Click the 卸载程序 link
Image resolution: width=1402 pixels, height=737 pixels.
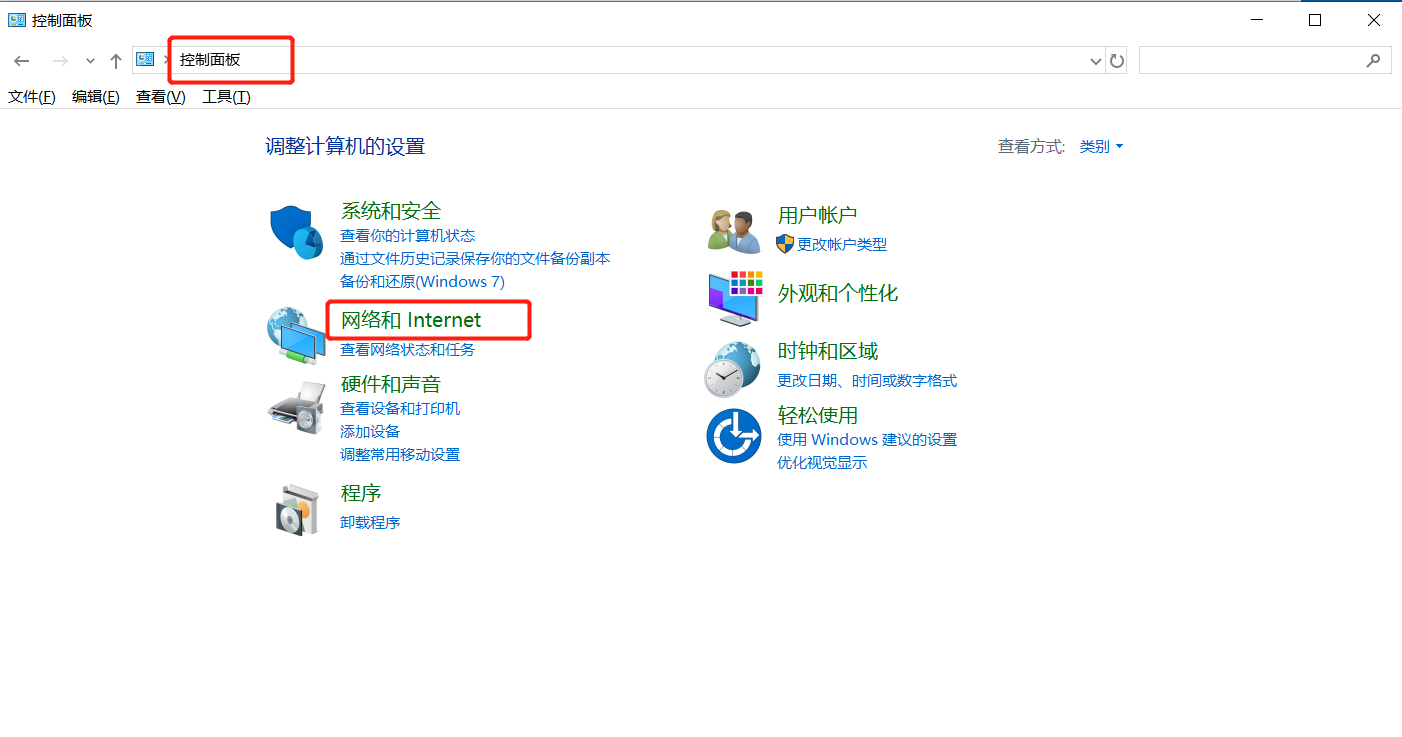[369, 521]
